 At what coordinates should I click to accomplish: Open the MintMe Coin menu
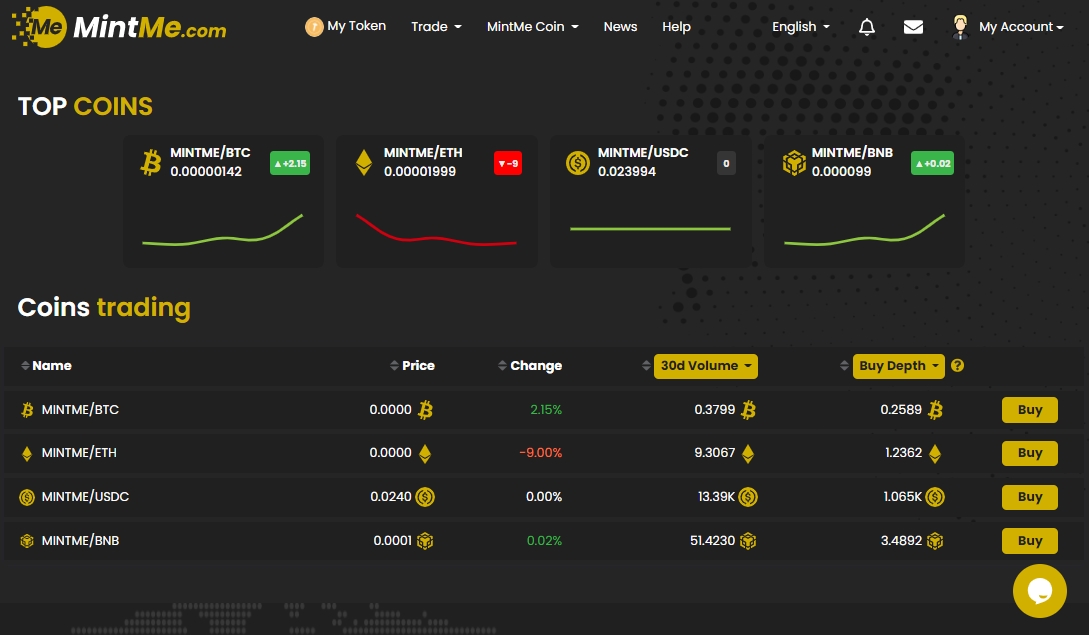coord(532,27)
